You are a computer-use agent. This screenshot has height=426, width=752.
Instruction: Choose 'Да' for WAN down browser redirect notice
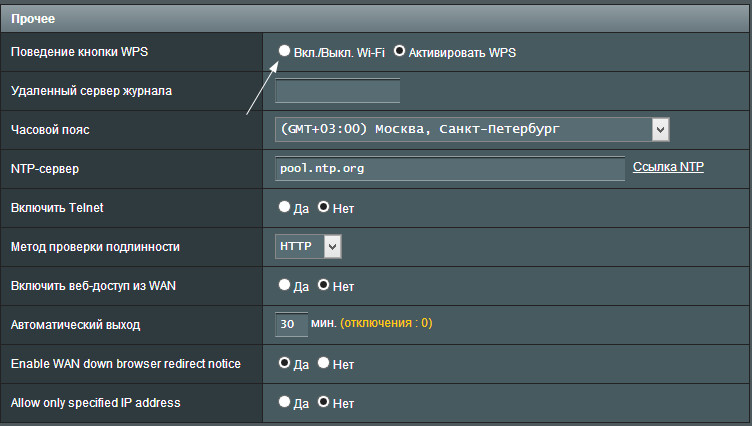point(285,363)
